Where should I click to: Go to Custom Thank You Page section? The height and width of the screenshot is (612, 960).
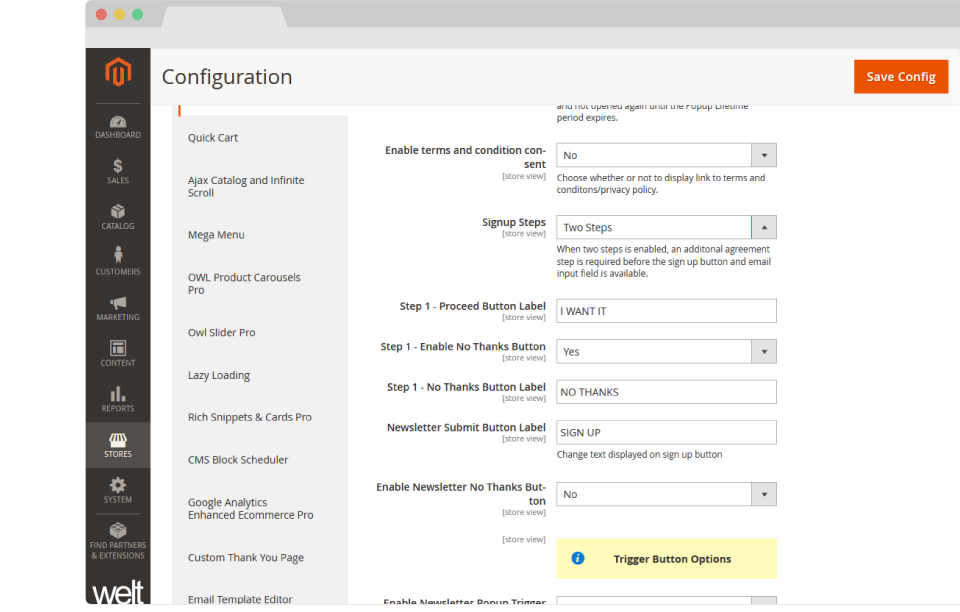tap(246, 558)
